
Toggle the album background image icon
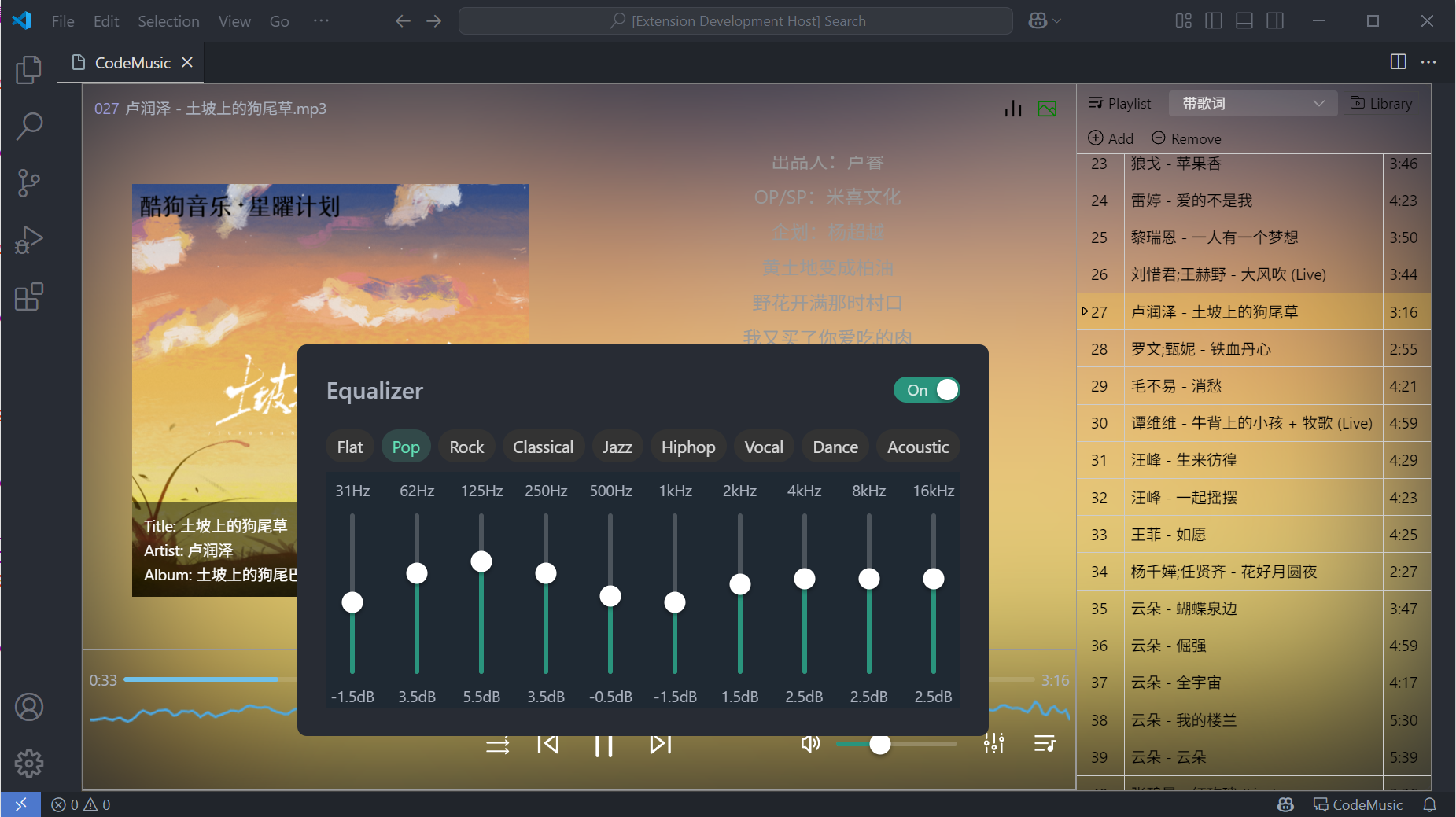click(x=1047, y=109)
